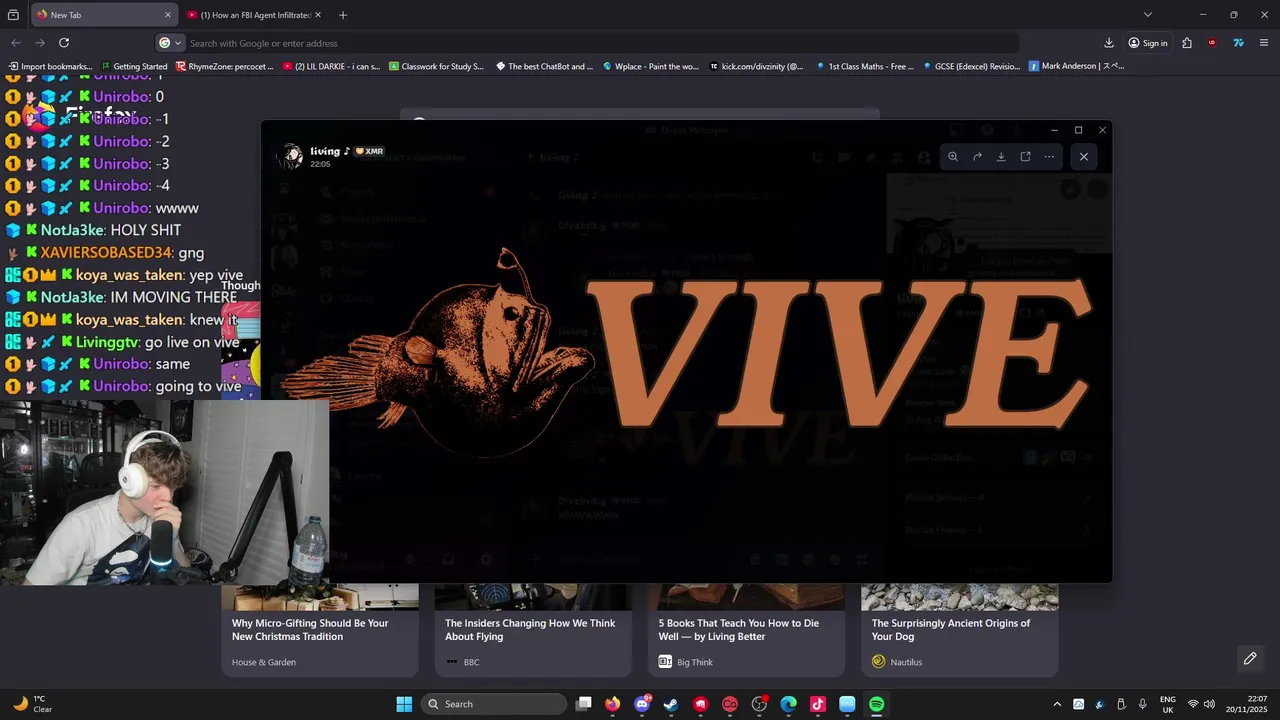The width and height of the screenshot is (1280, 720).
Task: Switch to the FBI Agent video tab
Action: click(253, 15)
